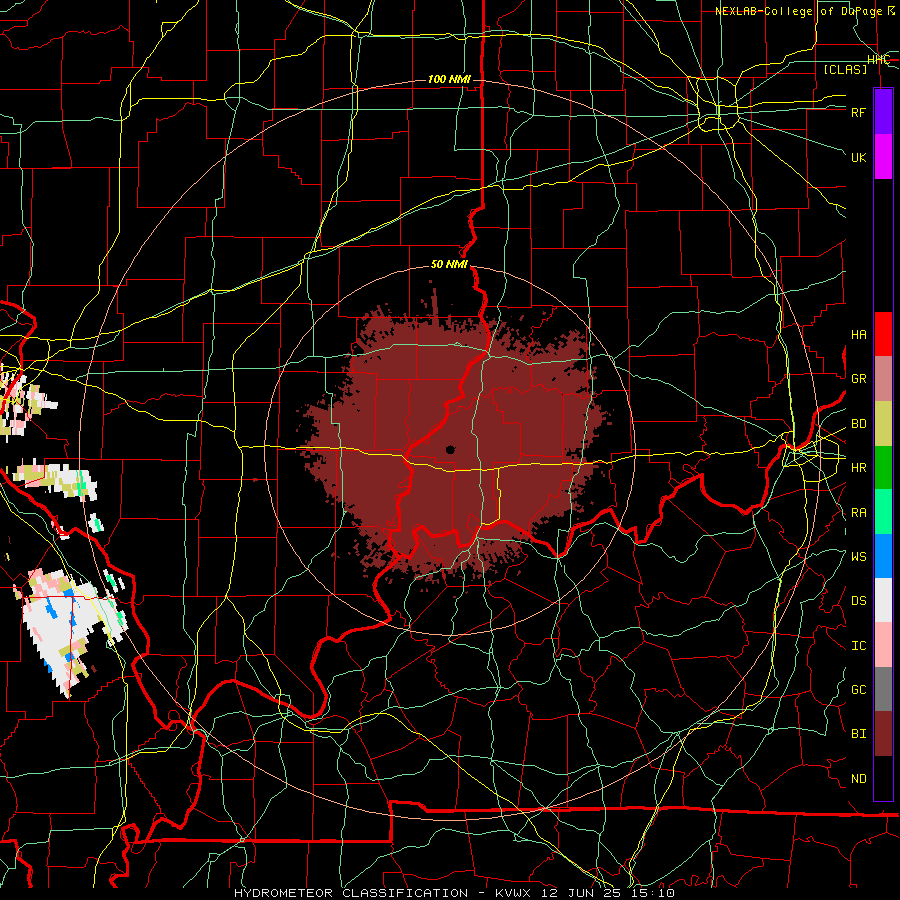Screen dimensions: 900x900
Task: Click the GC gray legend swatch
Action: (x=883, y=689)
